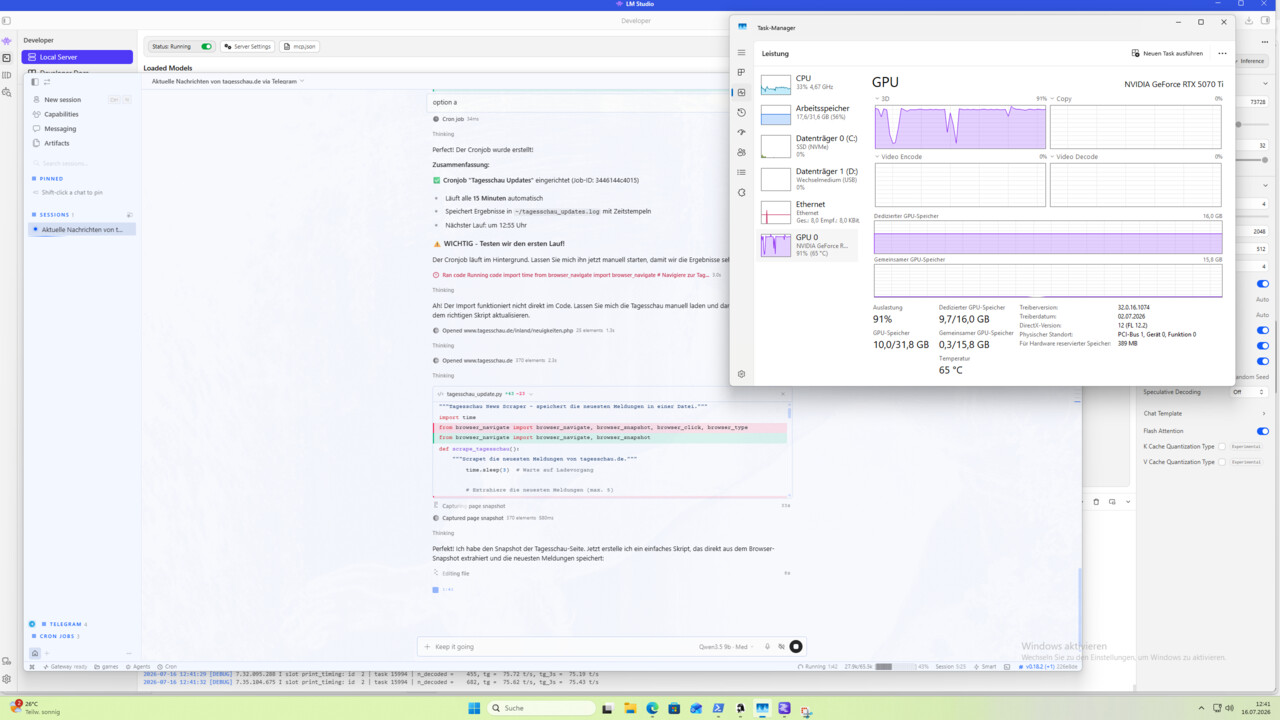Enable K Cache Quantization Type checkbox
This screenshot has width=1280, height=720.
[x=1223, y=446]
